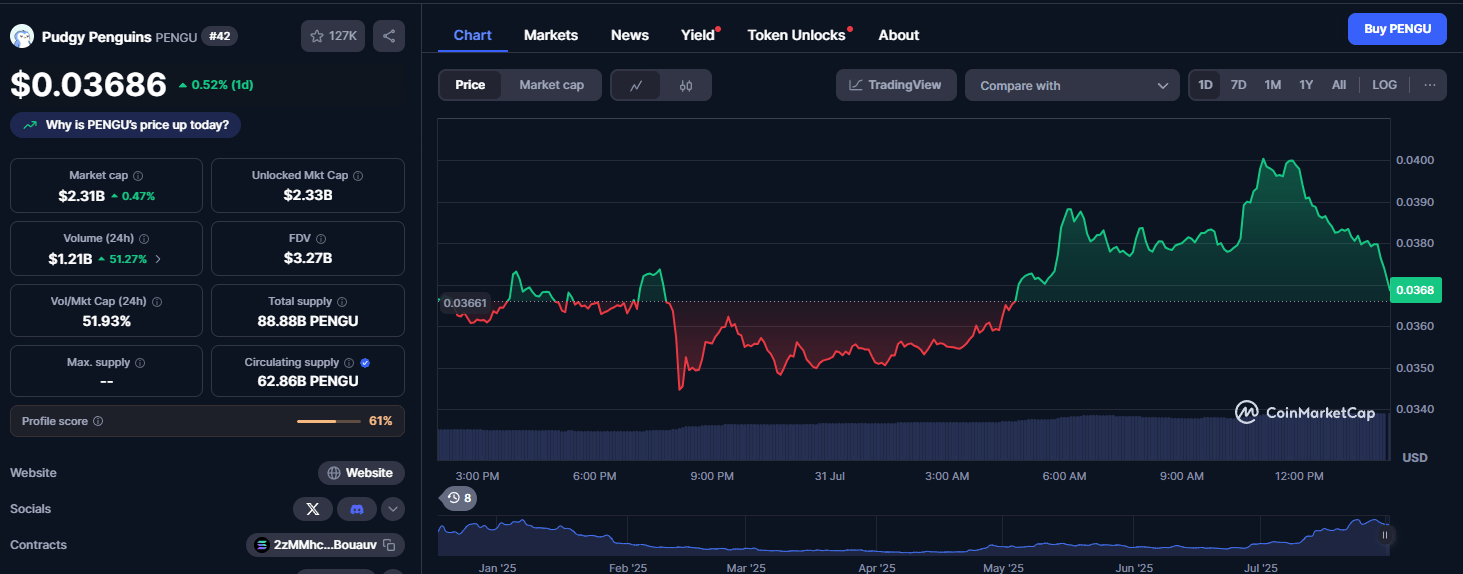Click the USD currency label on chart
The height and width of the screenshot is (574, 1463).
coord(1415,457)
